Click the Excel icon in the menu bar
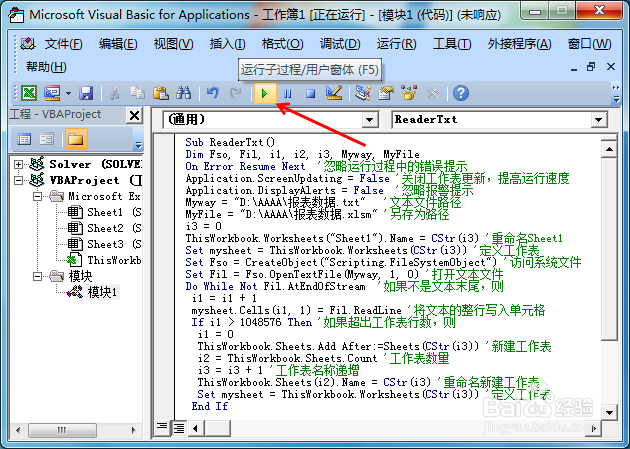The image size is (630, 449). 28,43
